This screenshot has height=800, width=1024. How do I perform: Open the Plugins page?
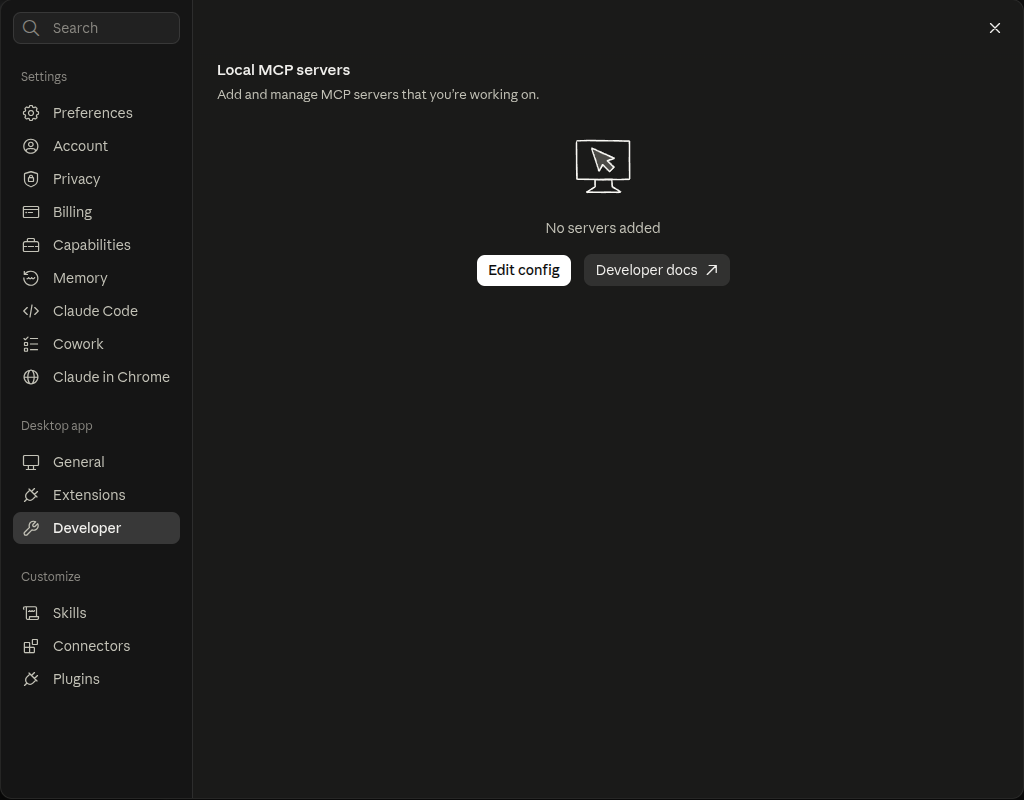97,679
